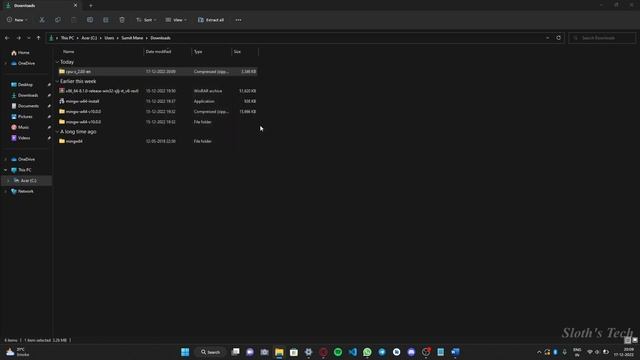Select the mingw-w64-install application file
The height and width of the screenshot is (360, 640).
click(x=157, y=101)
